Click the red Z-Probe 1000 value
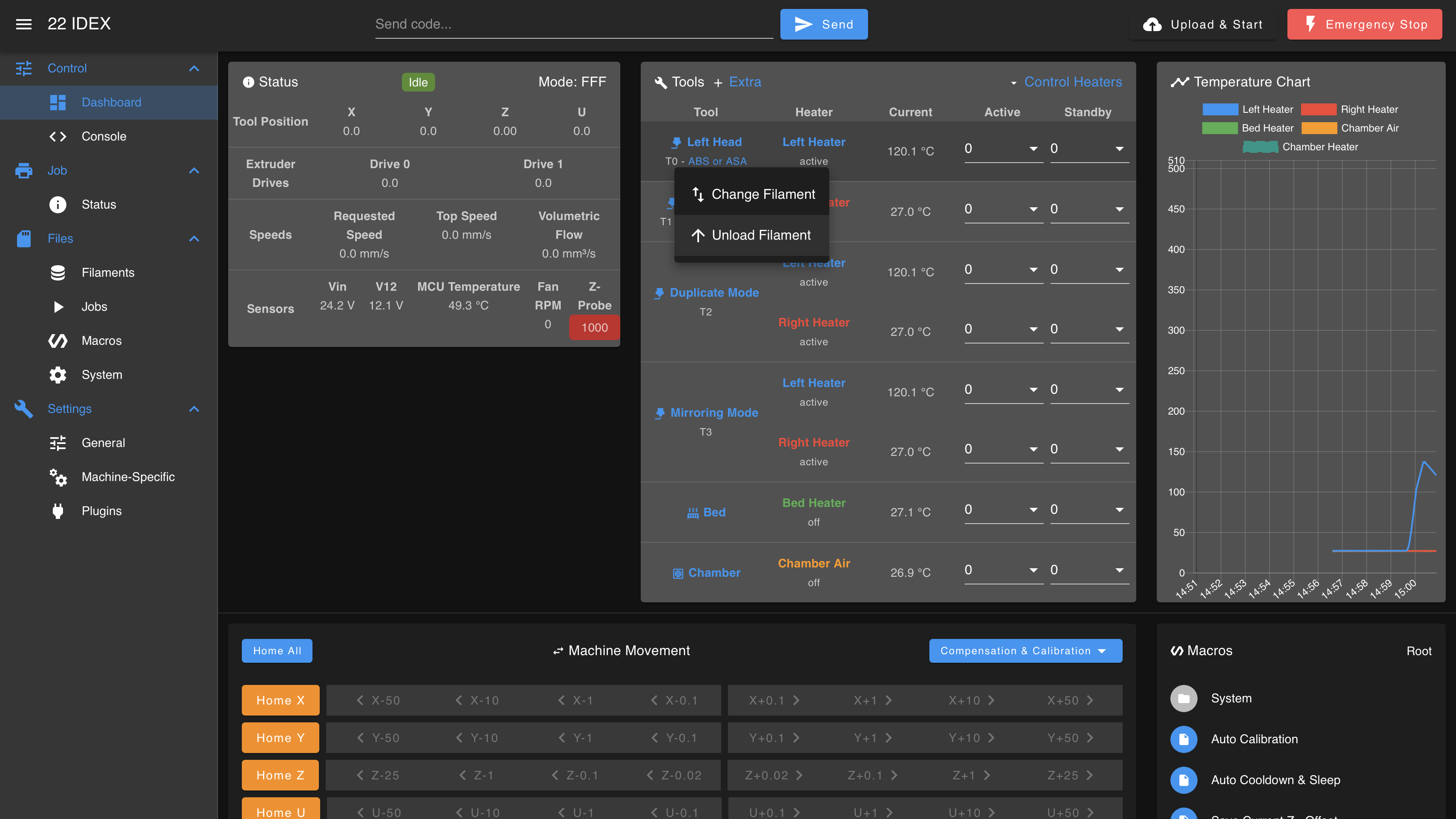The width and height of the screenshot is (1456, 819). tap(595, 328)
